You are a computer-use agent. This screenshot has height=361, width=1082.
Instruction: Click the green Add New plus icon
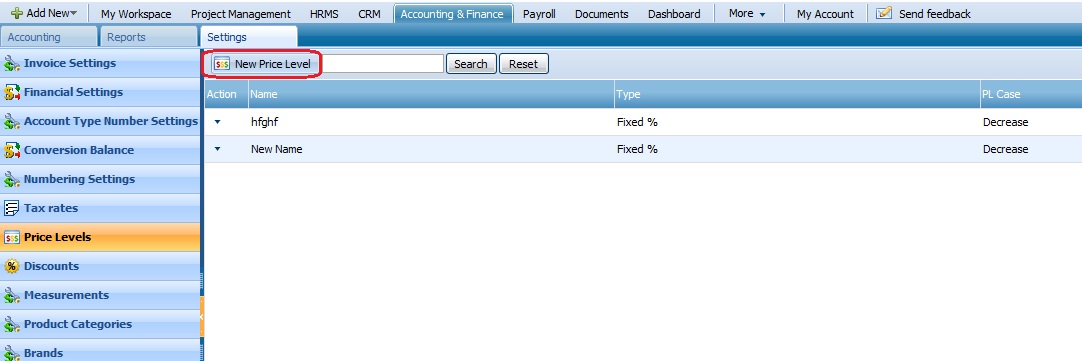[x=17, y=13]
